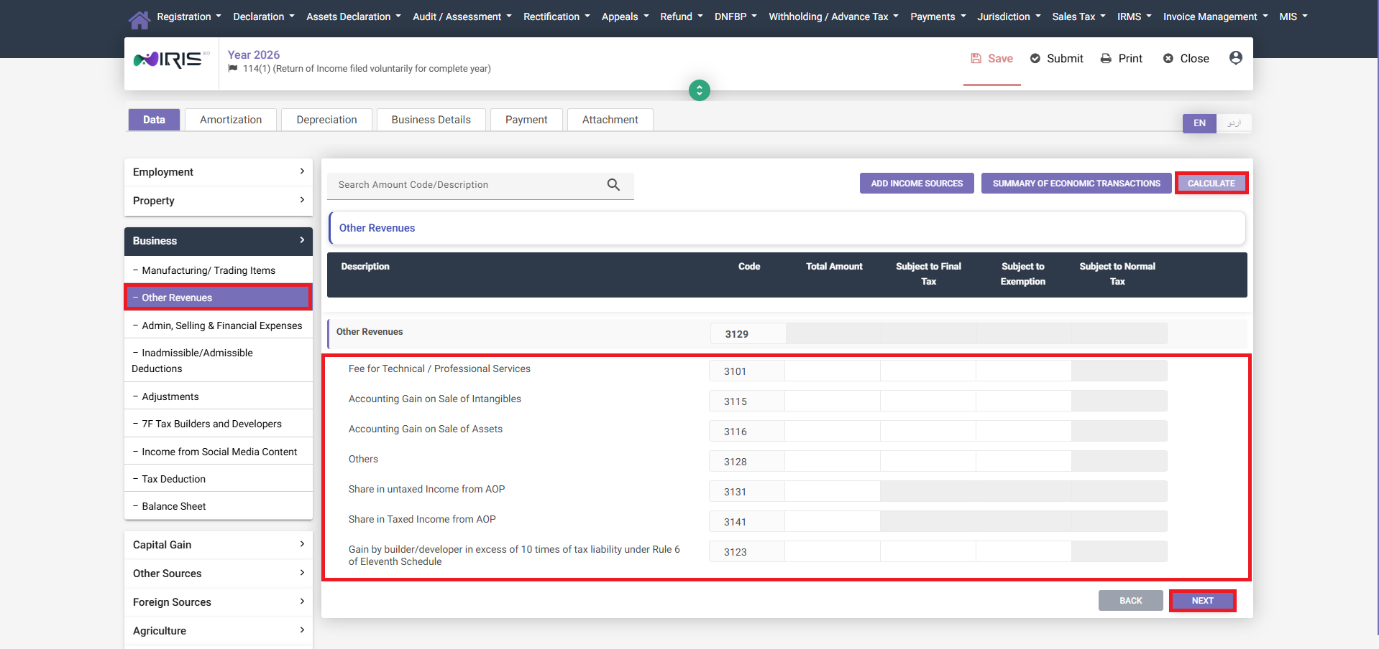Click the green collapse header toggle

tap(700, 90)
